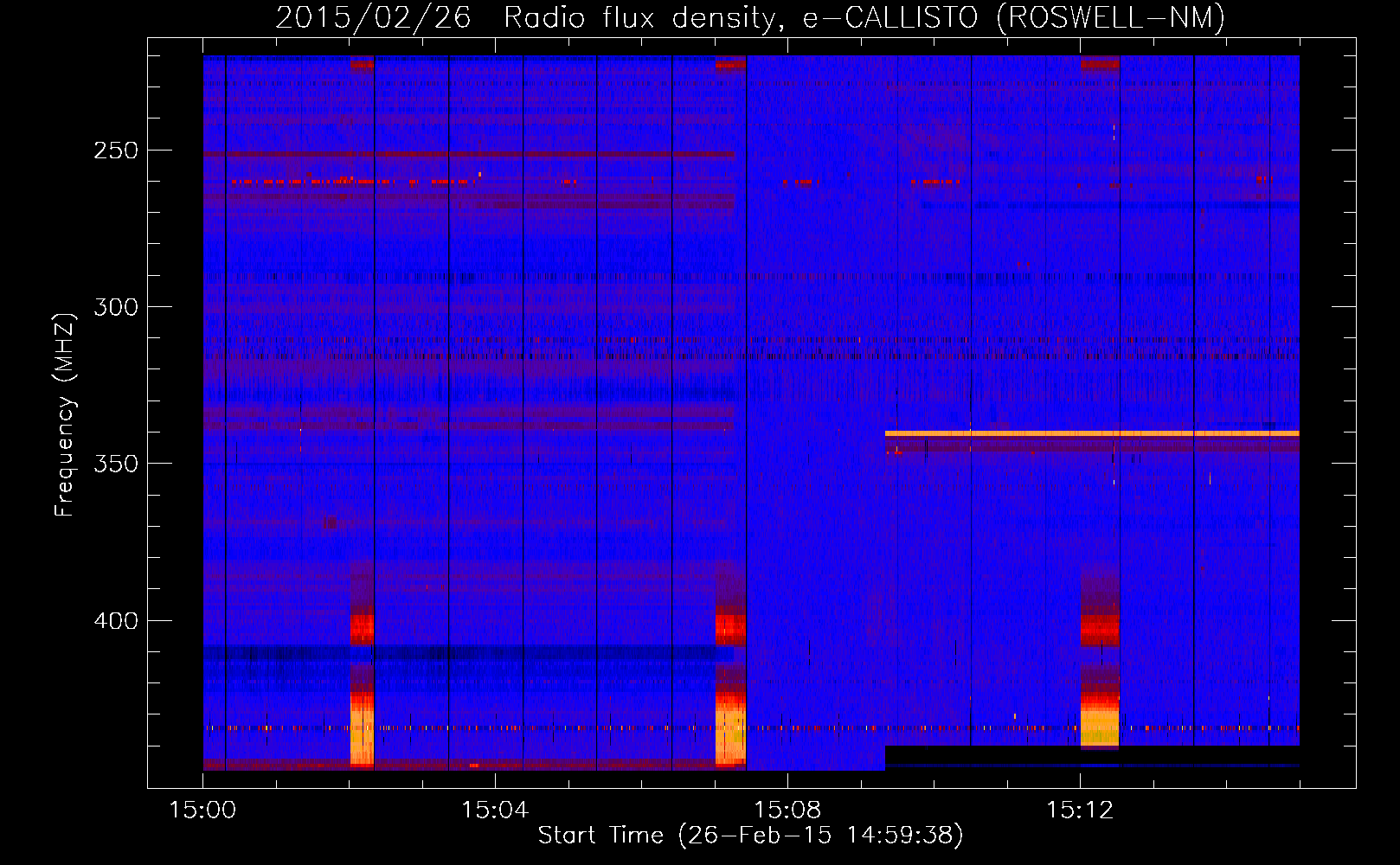The width and height of the screenshot is (1400, 865).
Task: Click the date 2015/02/26 in the title
Action: pyautogui.click(x=373, y=17)
